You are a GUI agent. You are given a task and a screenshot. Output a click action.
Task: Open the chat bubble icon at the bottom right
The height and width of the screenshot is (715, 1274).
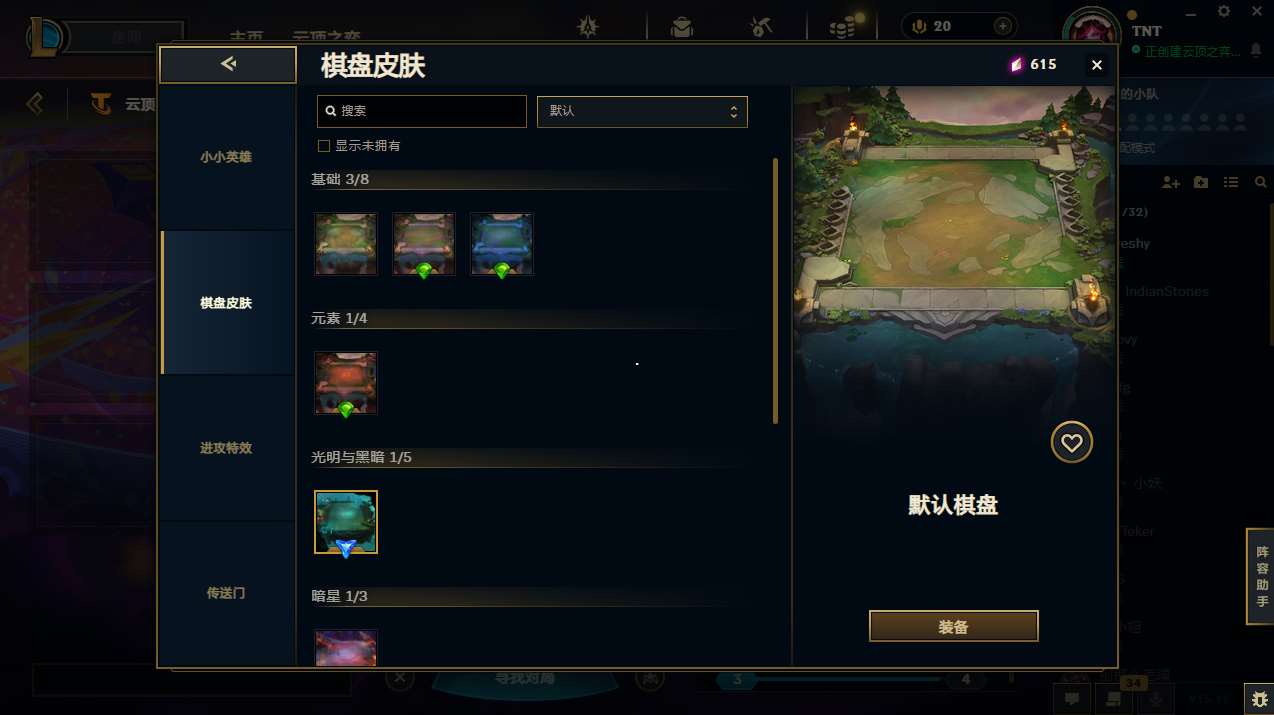pyautogui.click(x=1071, y=699)
